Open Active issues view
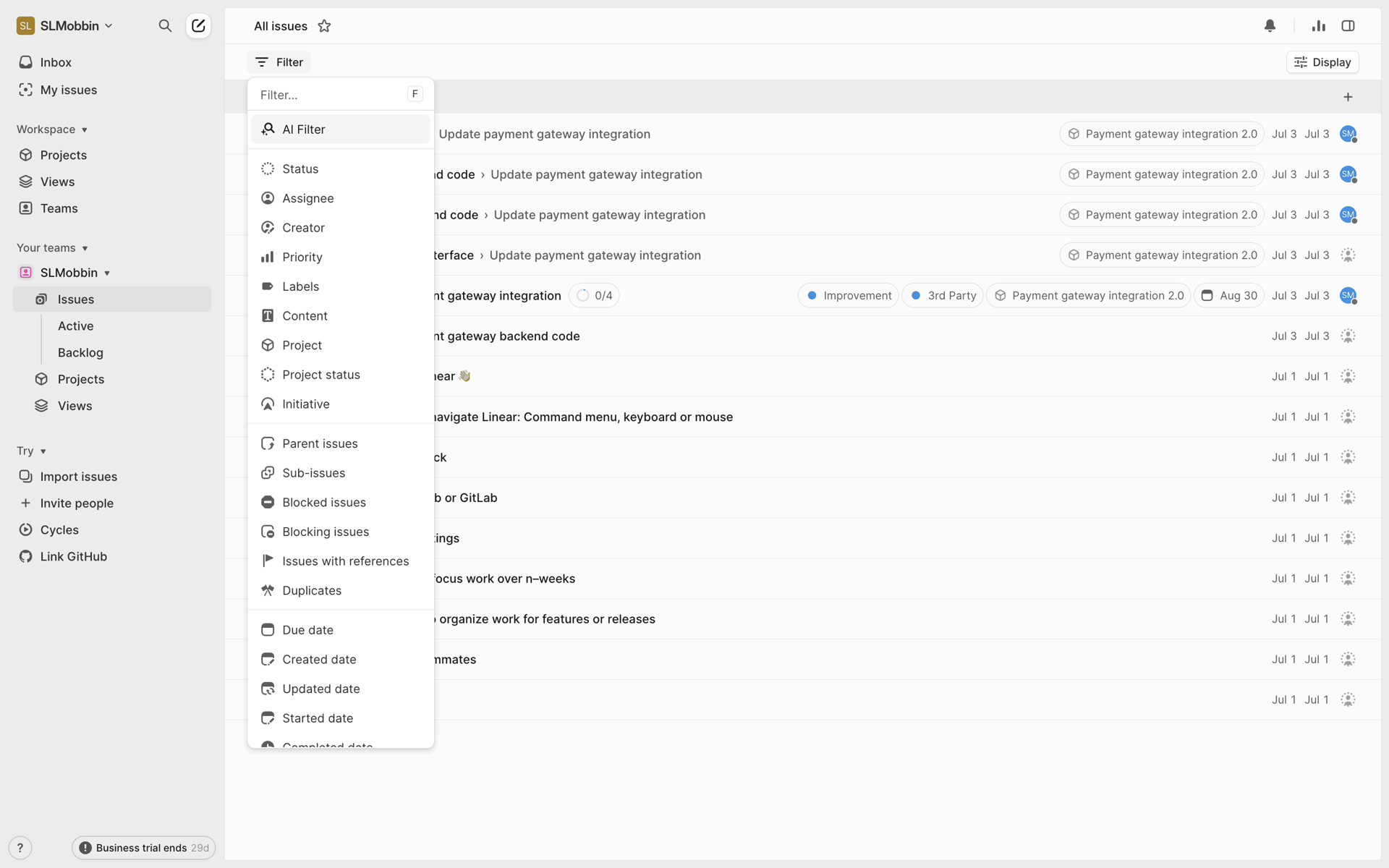 tap(75, 326)
